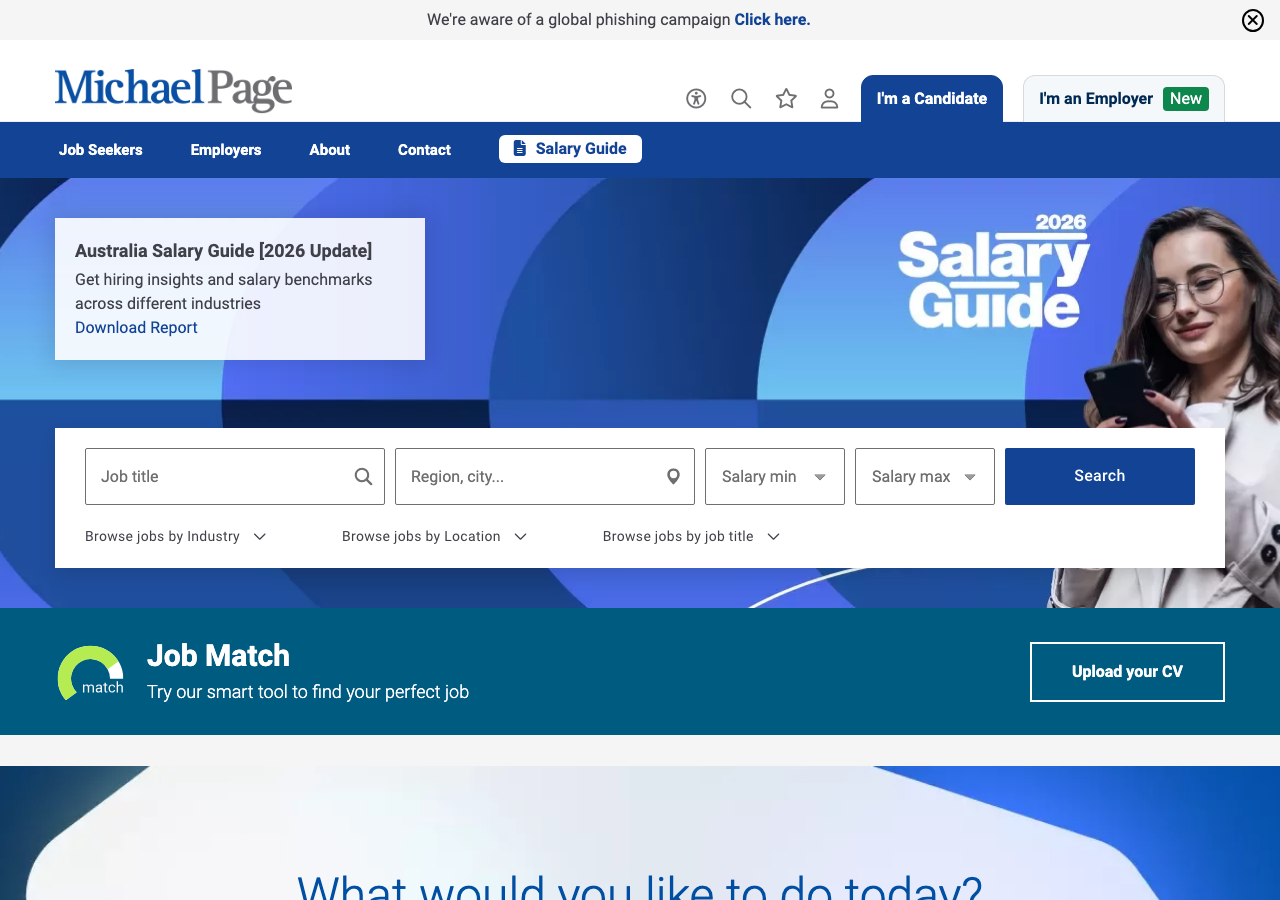Open the Employers menu
The height and width of the screenshot is (900, 1280).
point(226,150)
